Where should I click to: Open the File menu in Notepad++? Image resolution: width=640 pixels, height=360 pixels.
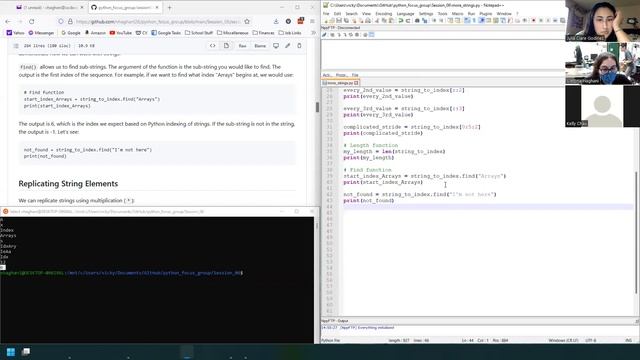pos(326,13)
